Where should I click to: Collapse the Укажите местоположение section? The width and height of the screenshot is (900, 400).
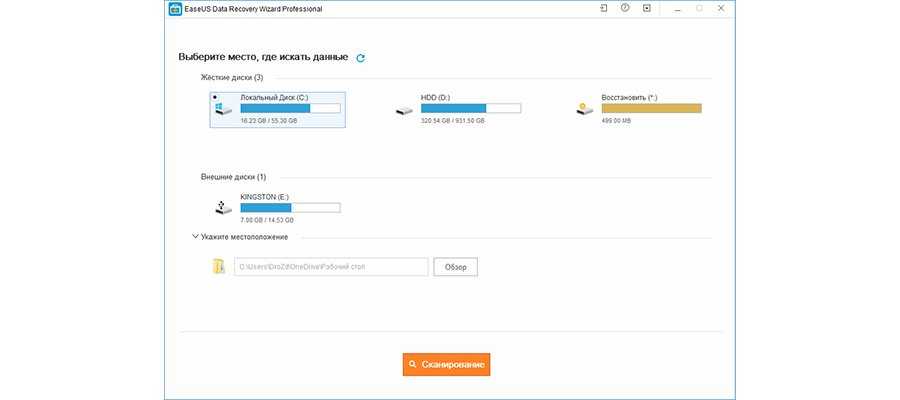pyautogui.click(x=196, y=236)
